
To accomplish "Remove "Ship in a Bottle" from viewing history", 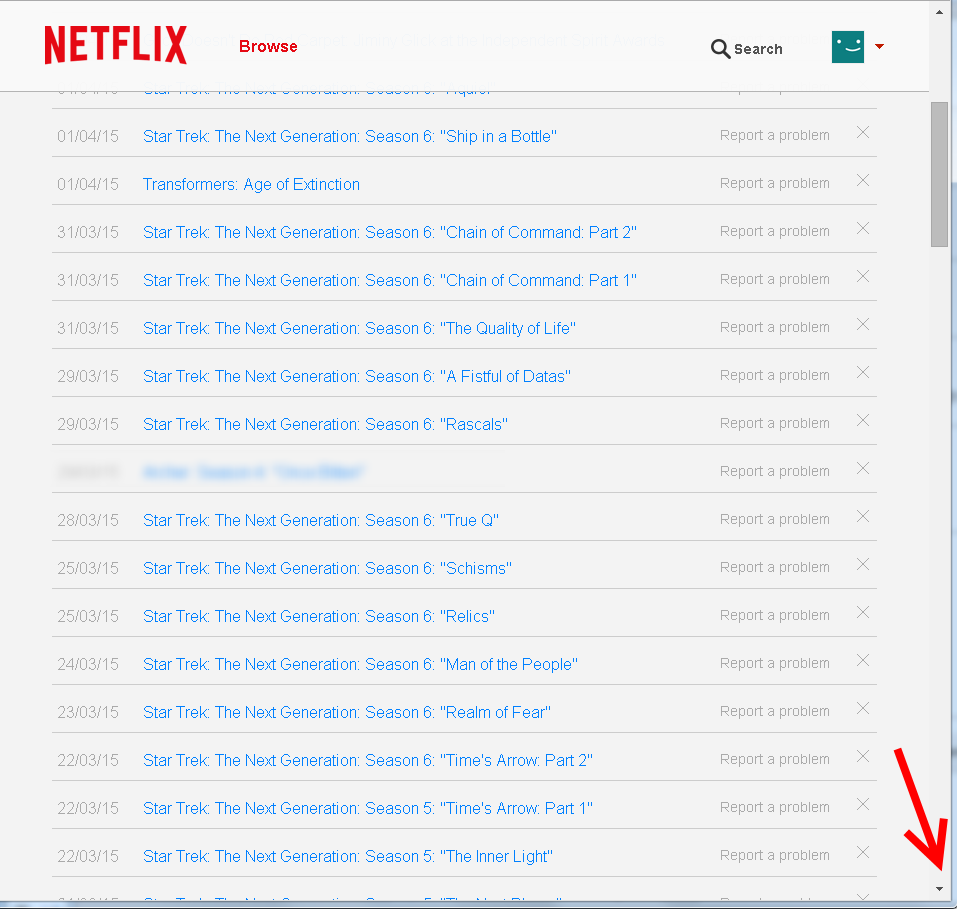I will tap(862, 132).
